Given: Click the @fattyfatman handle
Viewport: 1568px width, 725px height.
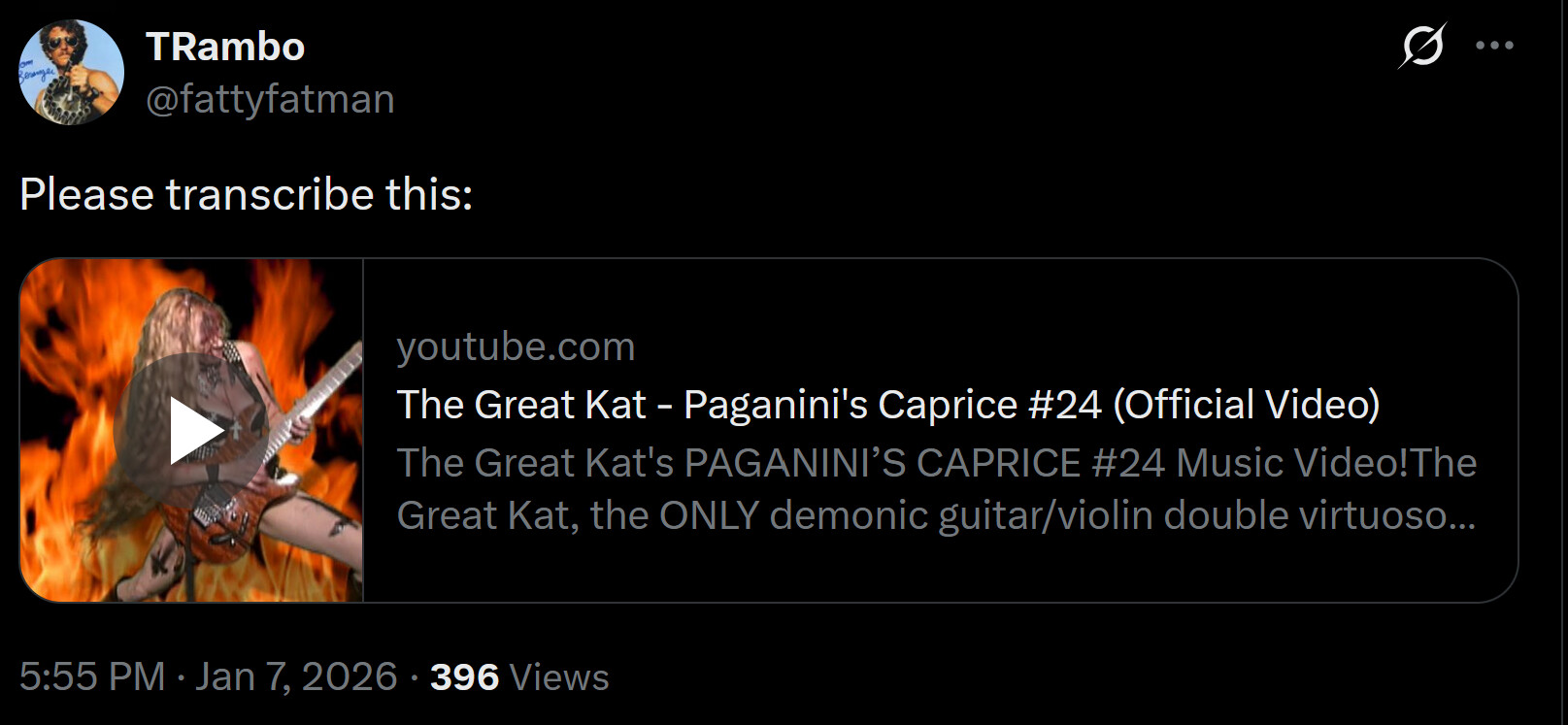Looking at the screenshot, I should point(270,99).
